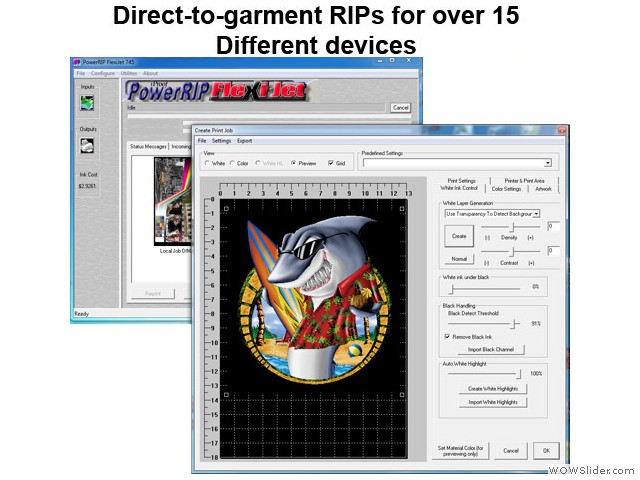Click the Contrast value input field
Viewport: 640px width, 480px height.
pos(553,251)
